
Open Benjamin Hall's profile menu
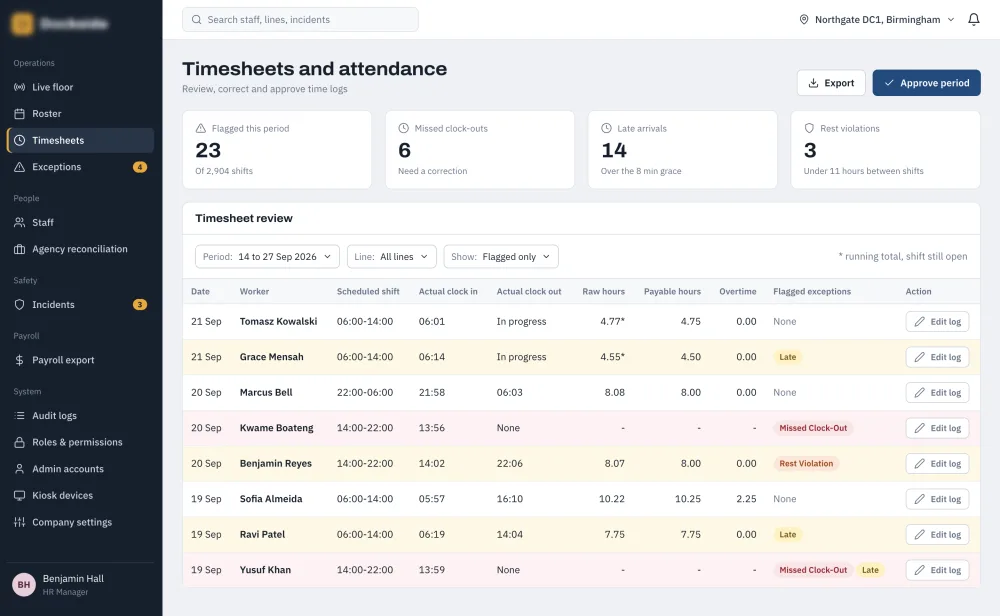(x=80, y=584)
